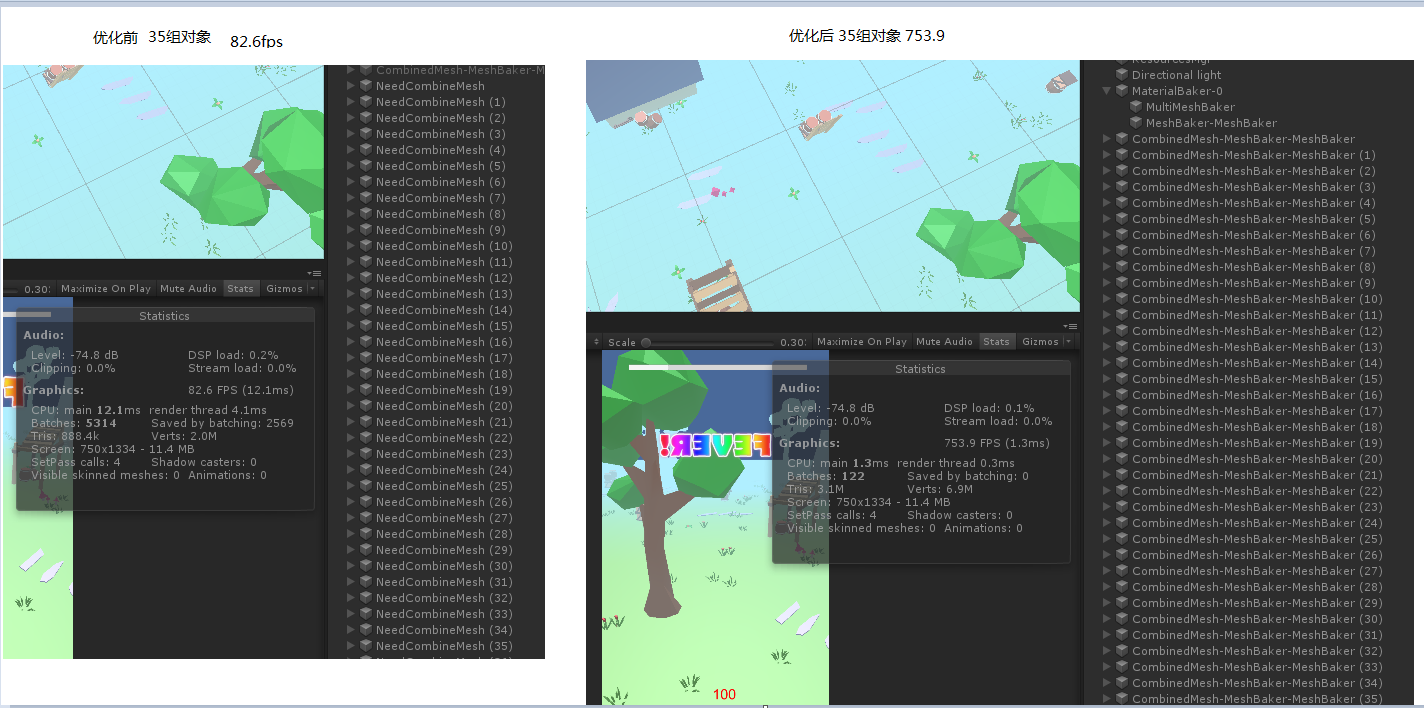Toggle Mute Audio in right screenshot
Image resolution: width=1424 pixels, height=708 pixels.
pos(944,342)
